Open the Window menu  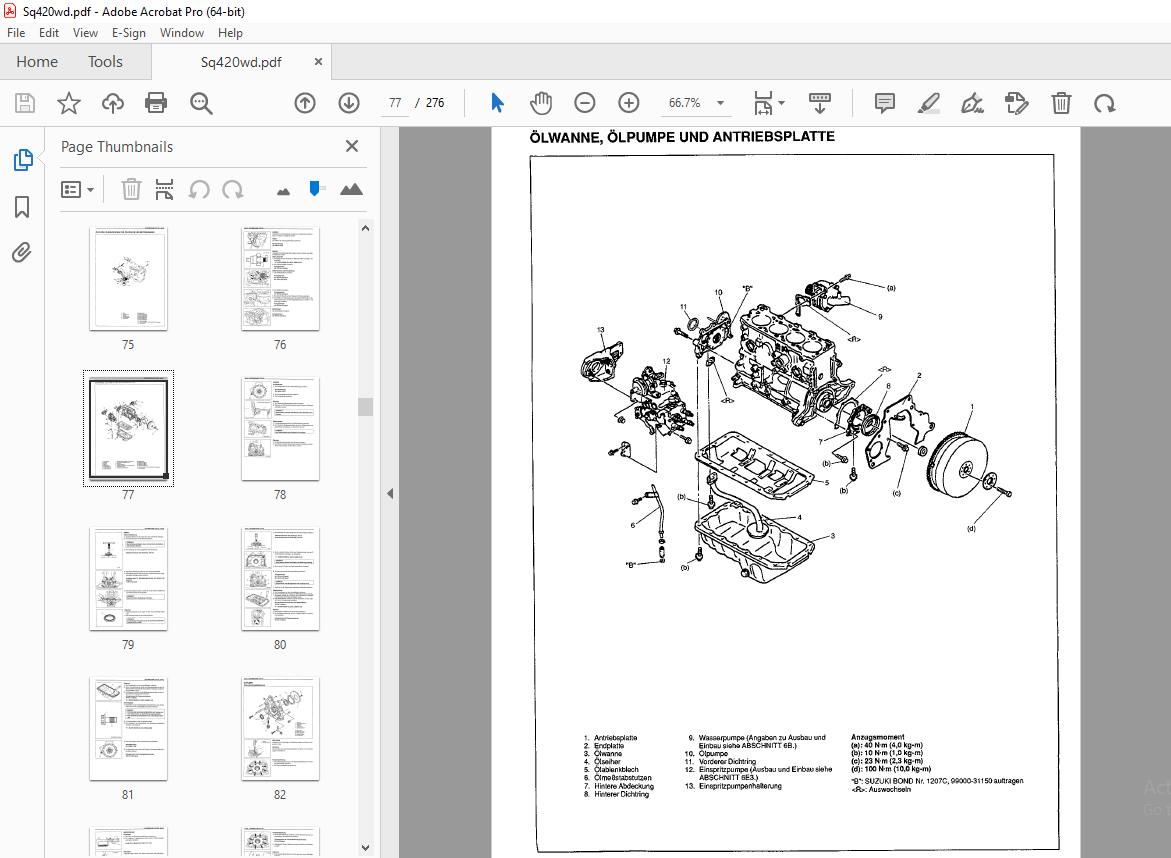[x=181, y=33]
